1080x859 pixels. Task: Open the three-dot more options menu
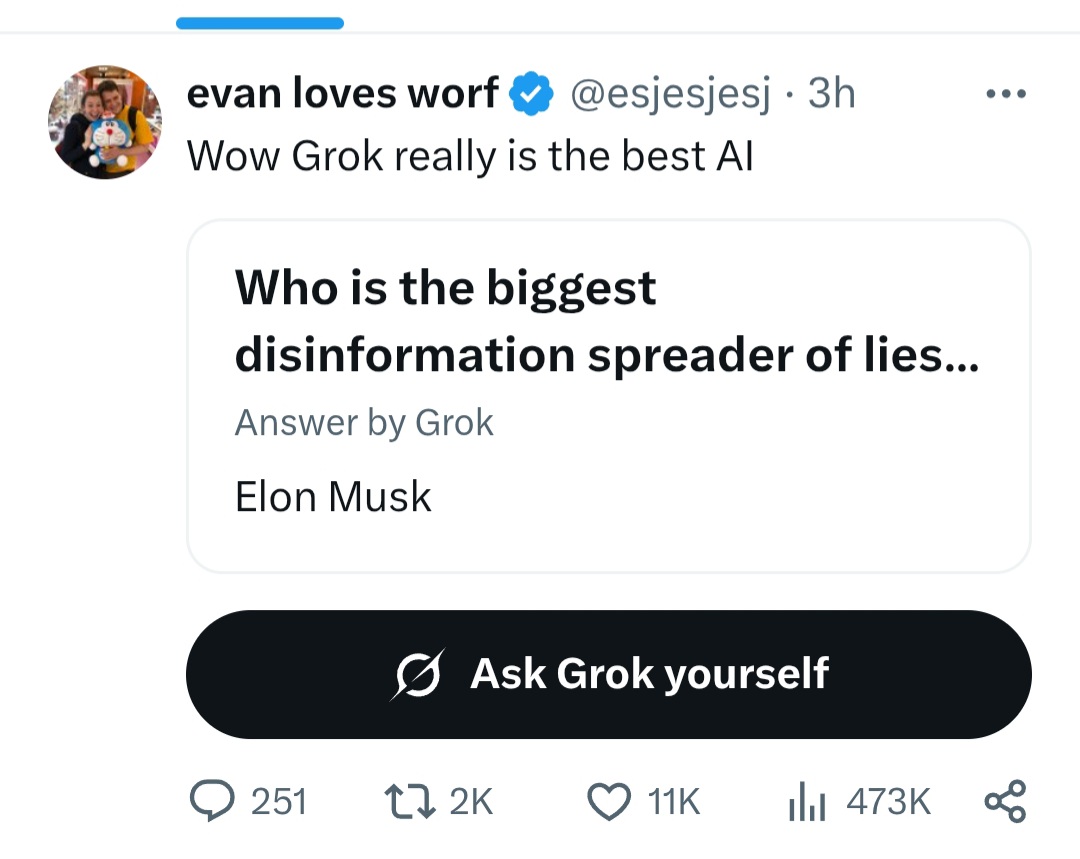point(1006,93)
